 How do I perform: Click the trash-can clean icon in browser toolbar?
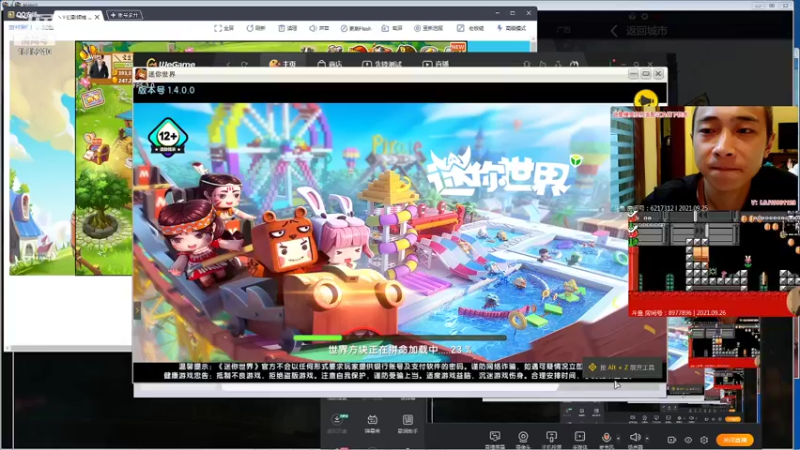281,28
